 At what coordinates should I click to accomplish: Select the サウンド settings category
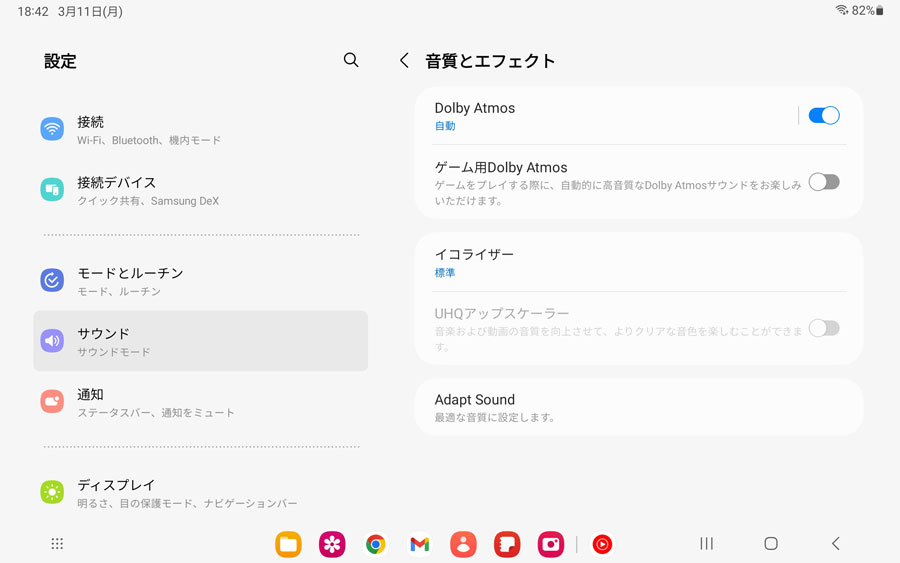point(200,341)
